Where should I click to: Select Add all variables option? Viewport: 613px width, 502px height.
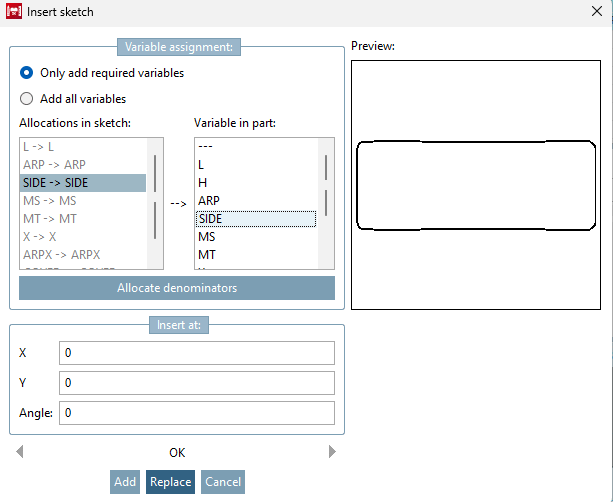[x=27, y=99]
